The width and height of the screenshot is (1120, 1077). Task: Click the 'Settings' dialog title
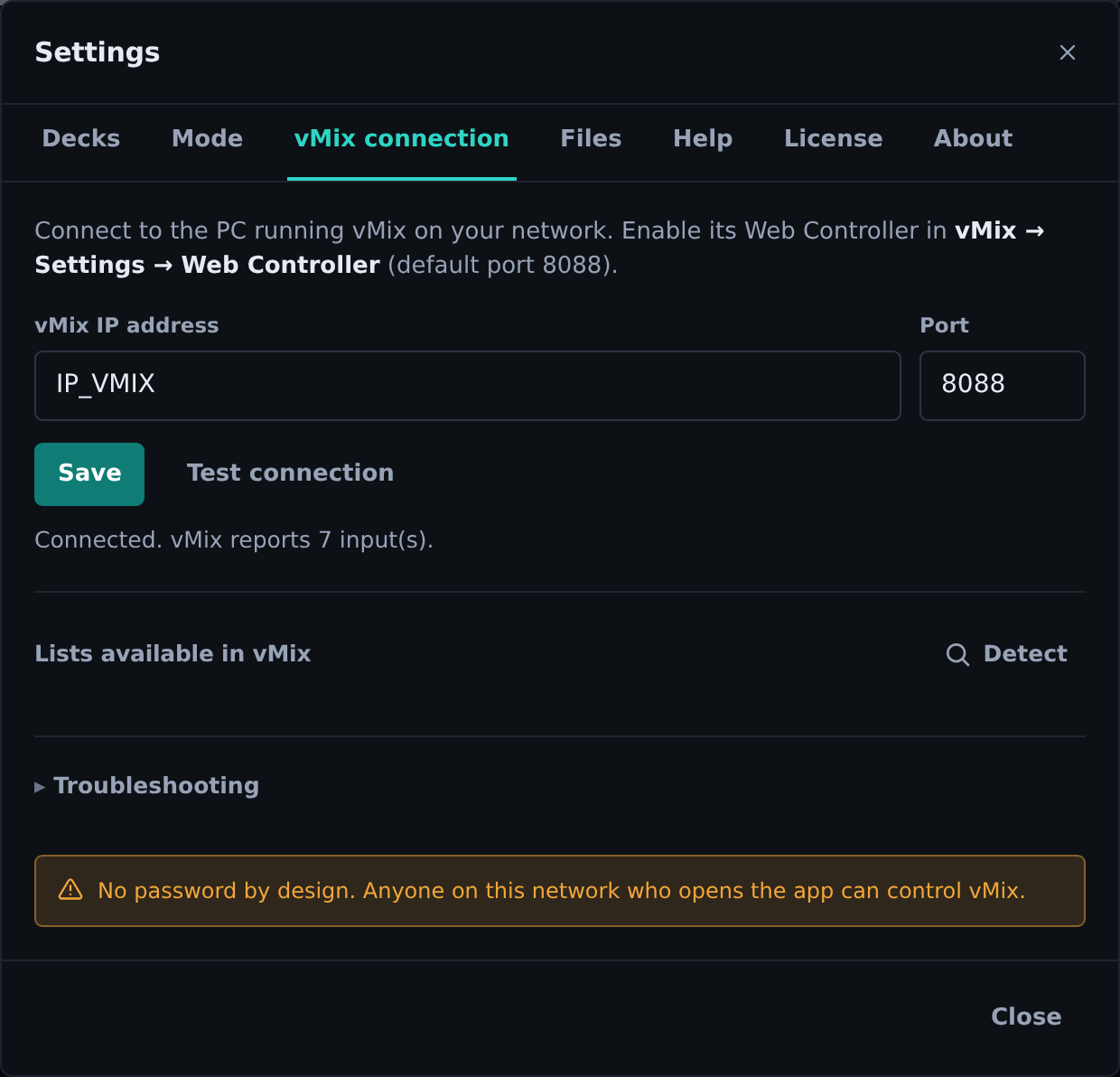[x=98, y=52]
